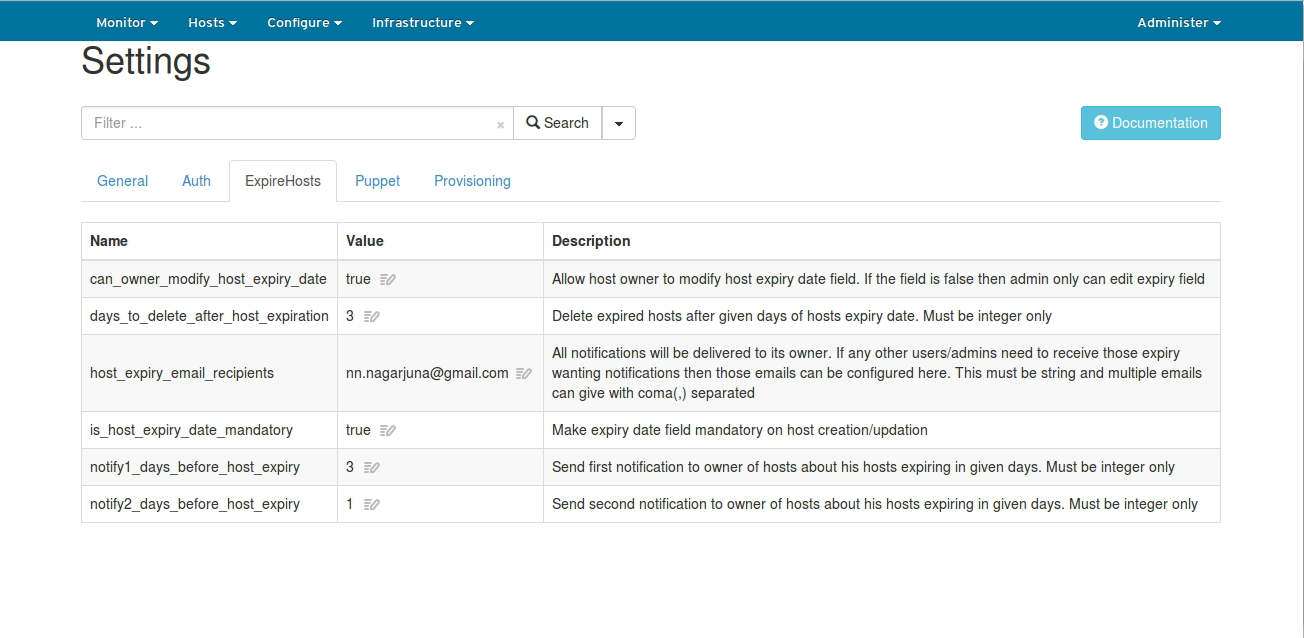Click the value 3 for notify1_days_before_host_expiry
The width and height of the screenshot is (1304, 638).
[350, 467]
